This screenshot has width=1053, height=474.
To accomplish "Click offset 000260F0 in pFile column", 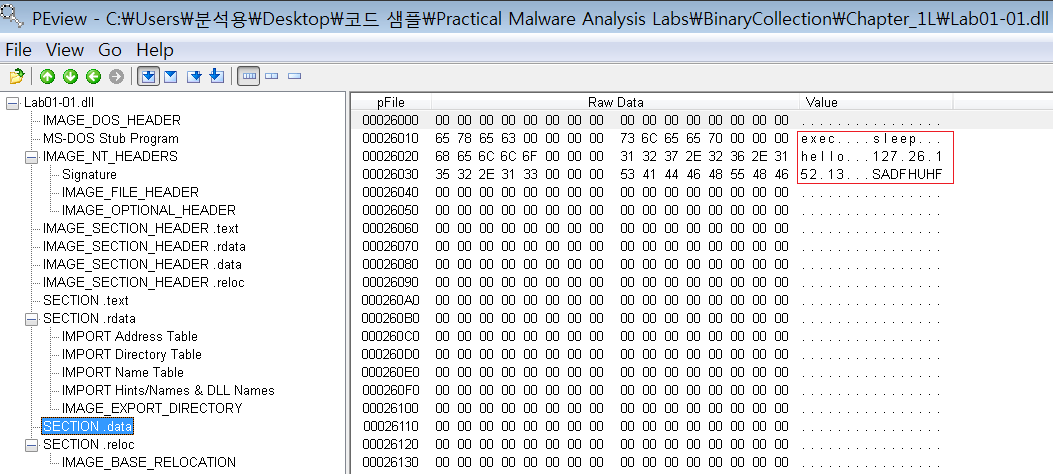I will (x=390, y=390).
